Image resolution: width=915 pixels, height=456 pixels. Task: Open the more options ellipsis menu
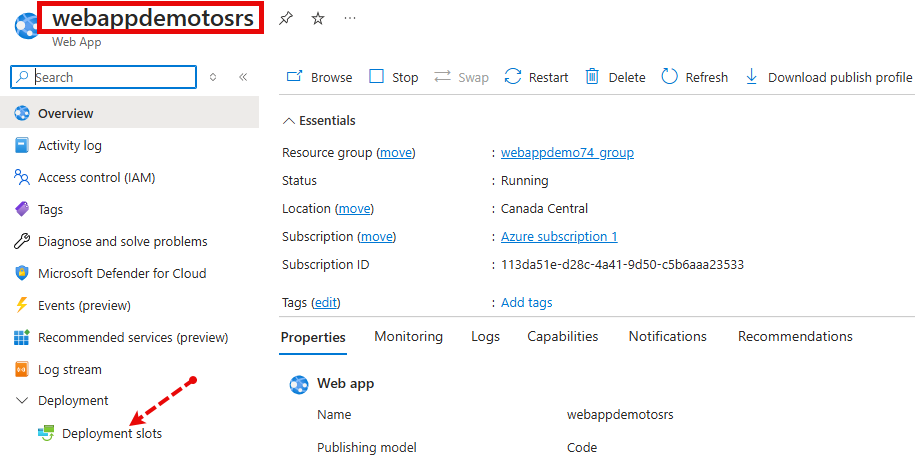point(350,19)
